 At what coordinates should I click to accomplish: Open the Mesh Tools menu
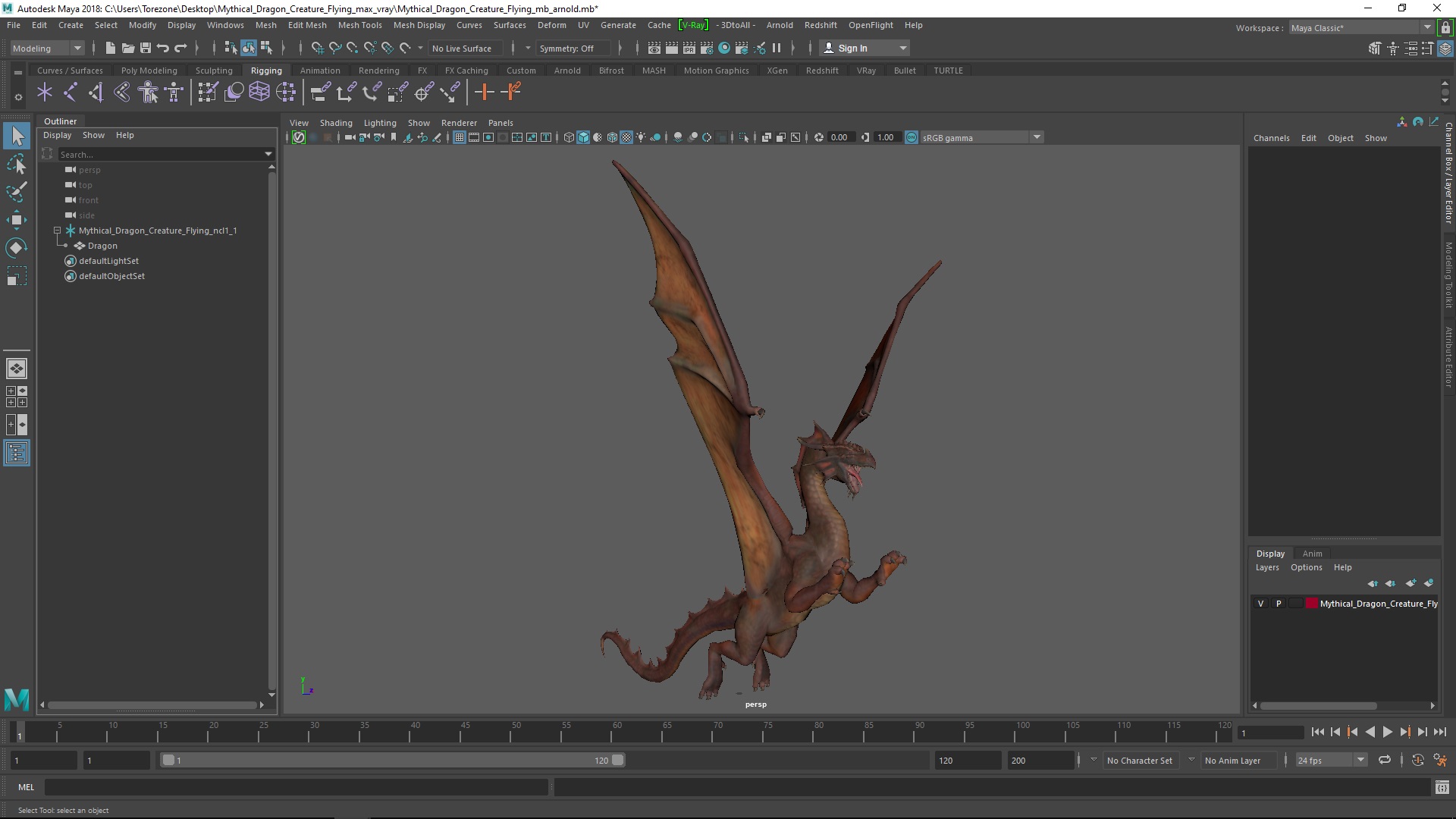point(359,25)
